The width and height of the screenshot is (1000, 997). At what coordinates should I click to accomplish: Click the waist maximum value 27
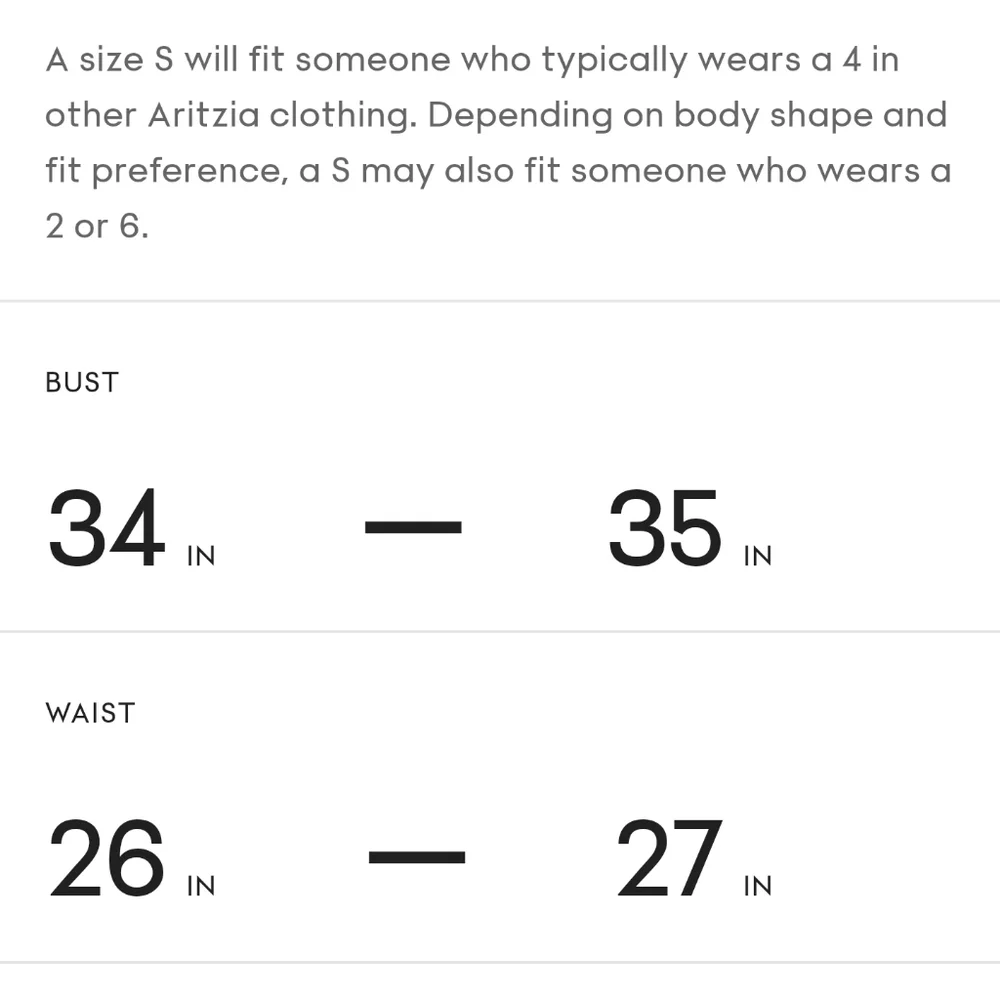(668, 859)
